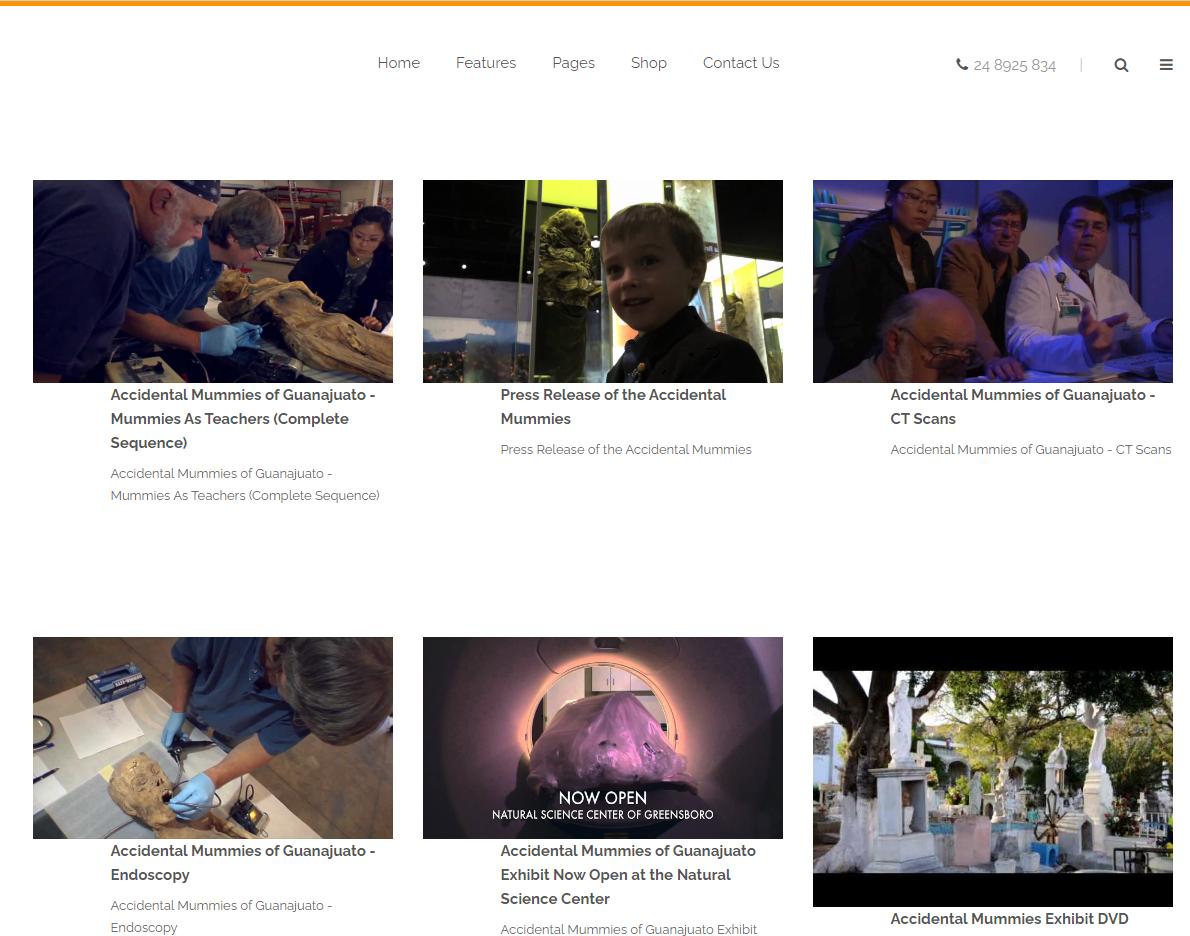Open the Pages menu
1190x936 pixels.
pyautogui.click(x=574, y=63)
